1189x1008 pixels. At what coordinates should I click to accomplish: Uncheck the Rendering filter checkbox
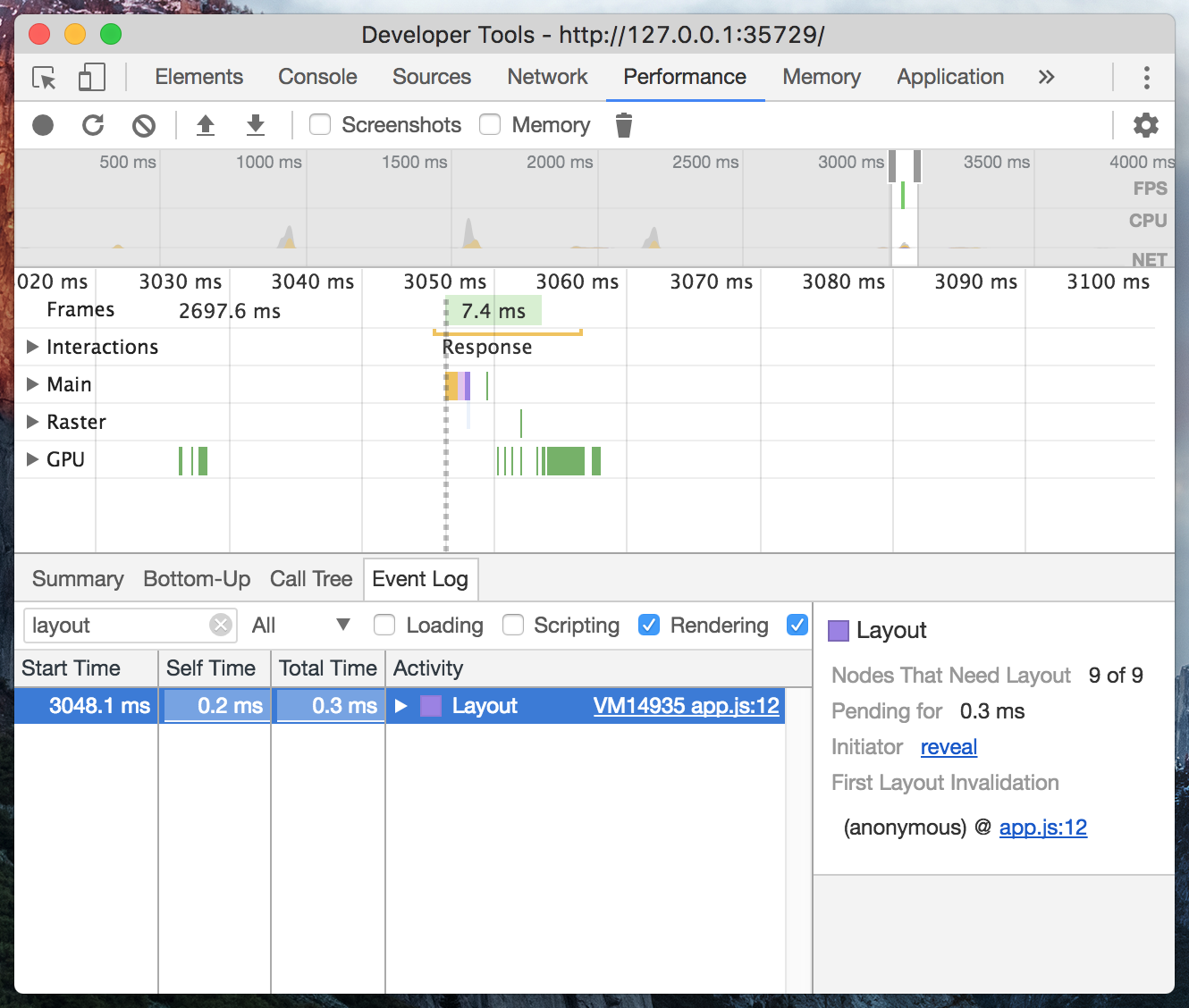click(649, 626)
